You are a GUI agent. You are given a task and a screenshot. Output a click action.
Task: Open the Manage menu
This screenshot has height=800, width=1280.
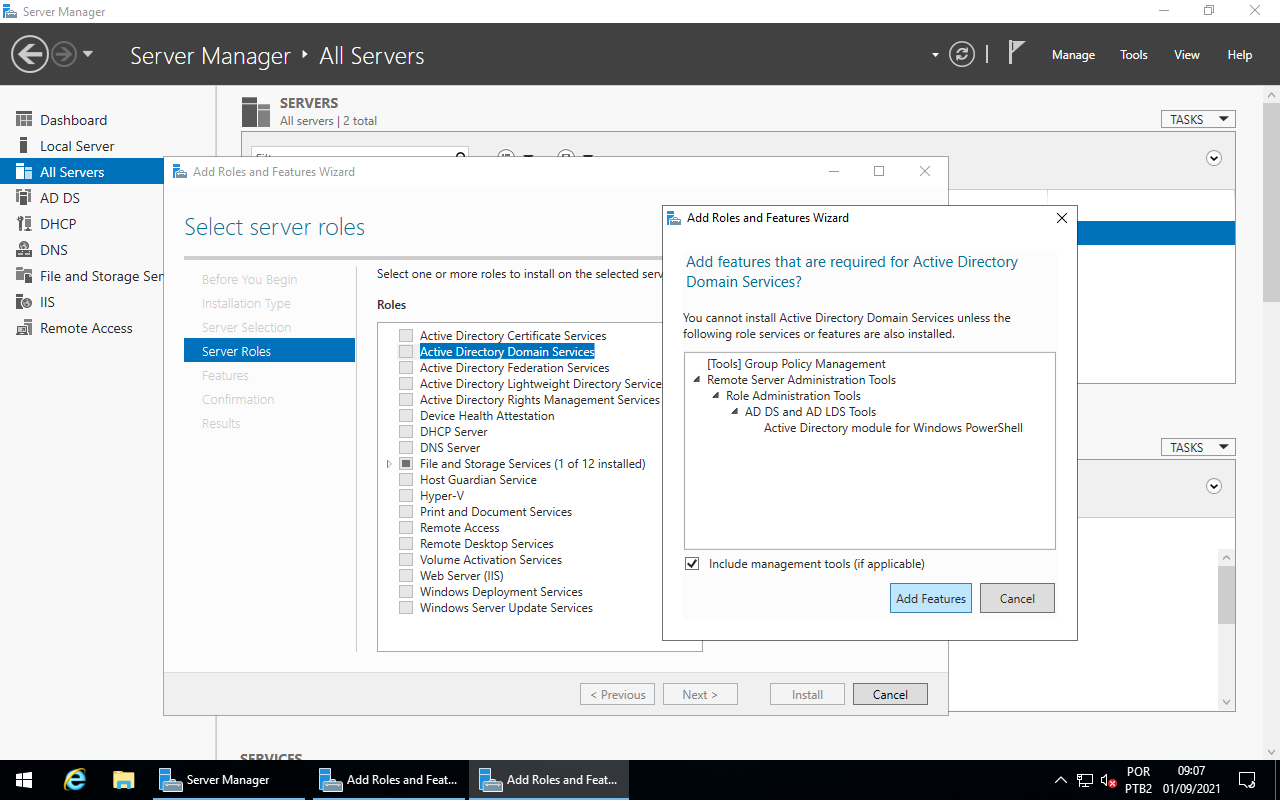click(1073, 55)
